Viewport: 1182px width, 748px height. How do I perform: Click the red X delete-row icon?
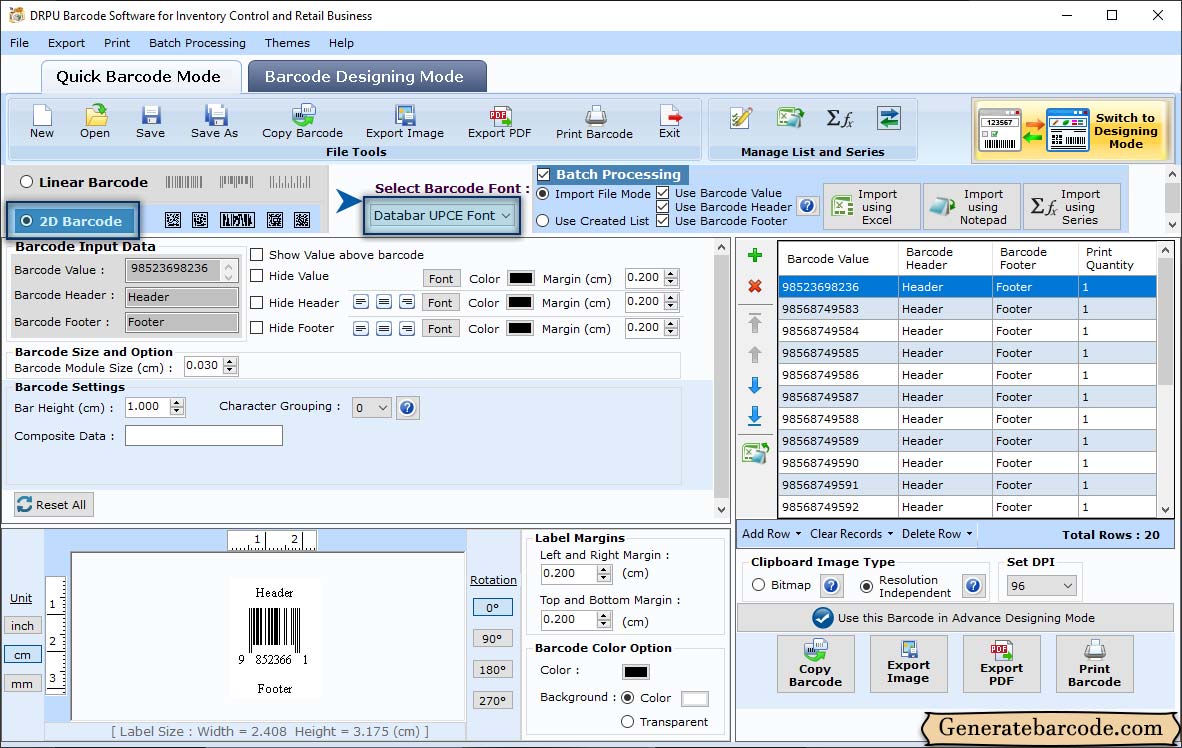[755, 287]
